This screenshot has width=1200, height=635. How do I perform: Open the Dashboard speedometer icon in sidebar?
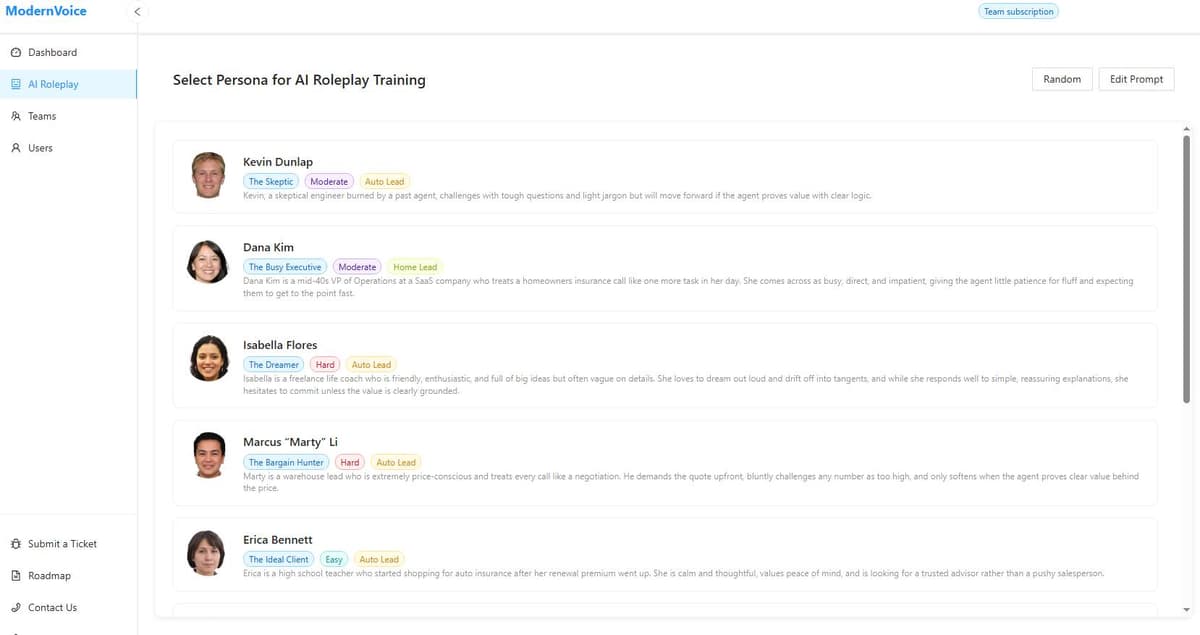pyautogui.click(x=16, y=52)
